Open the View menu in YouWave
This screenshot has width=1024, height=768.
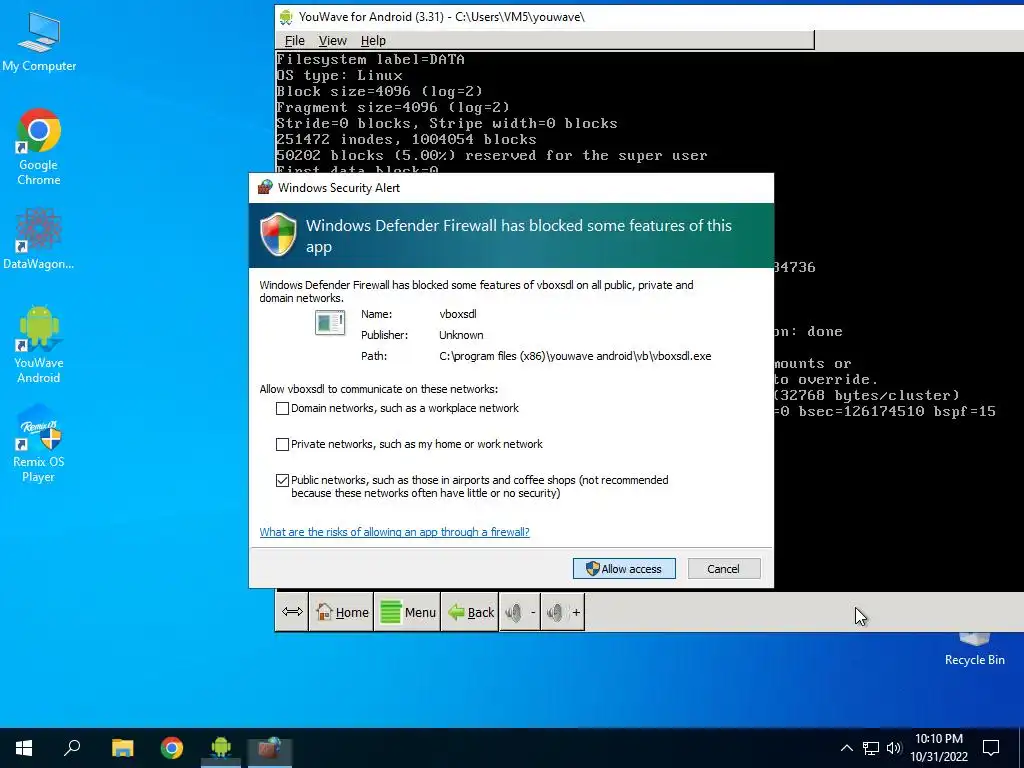point(332,40)
